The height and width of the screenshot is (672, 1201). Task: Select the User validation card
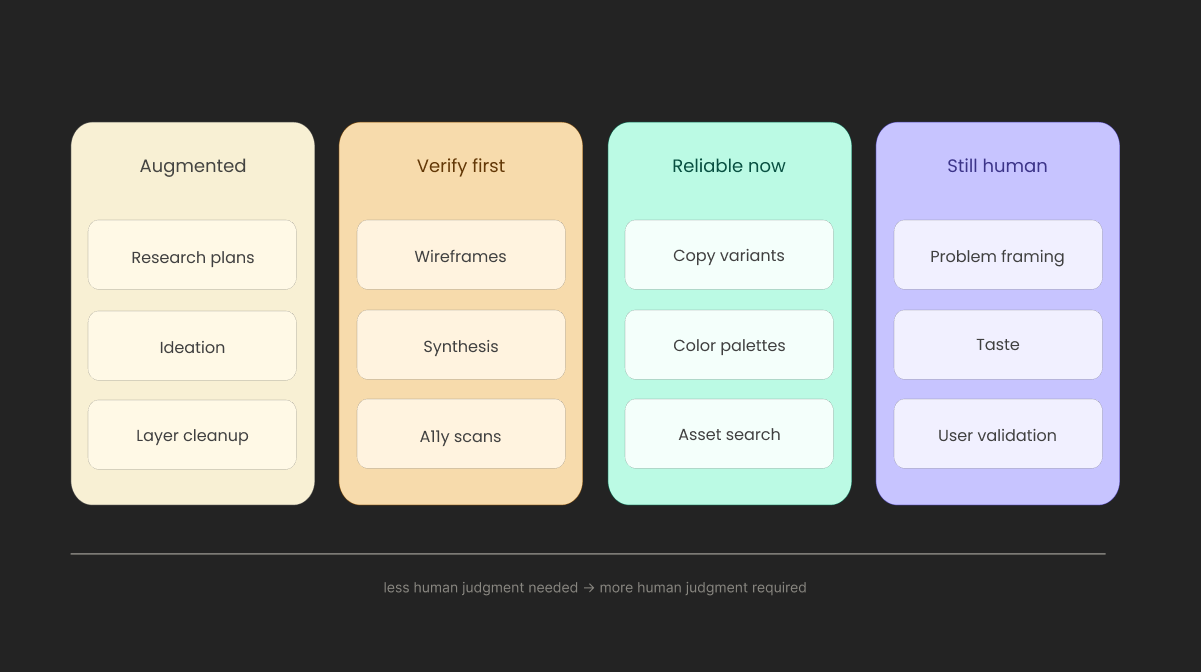click(998, 434)
